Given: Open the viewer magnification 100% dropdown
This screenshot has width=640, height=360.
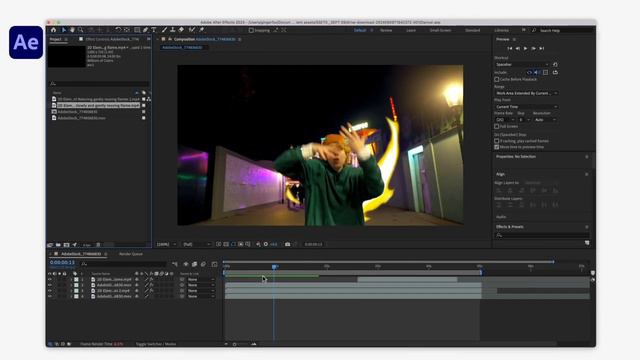Looking at the screenshot, I should click(167, 244).
